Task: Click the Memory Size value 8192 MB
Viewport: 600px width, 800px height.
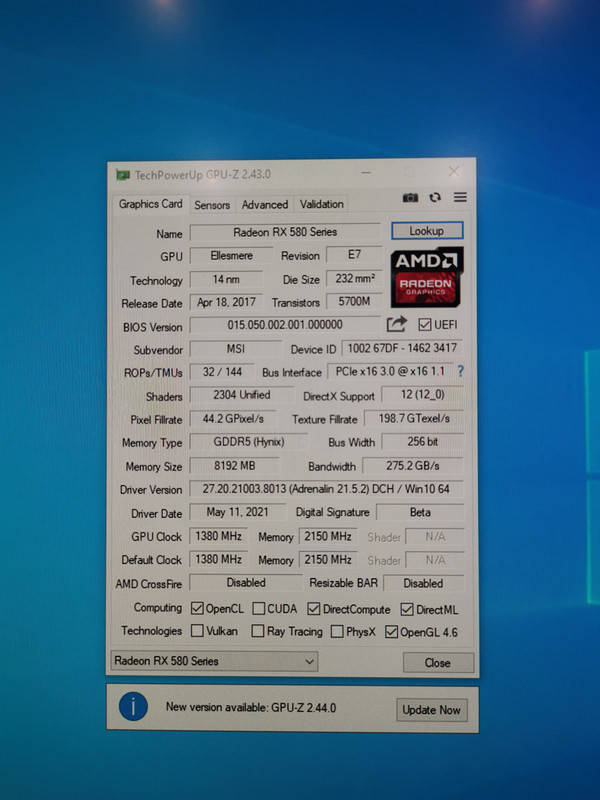Action: pyautogui.click(x=235, y=465)
